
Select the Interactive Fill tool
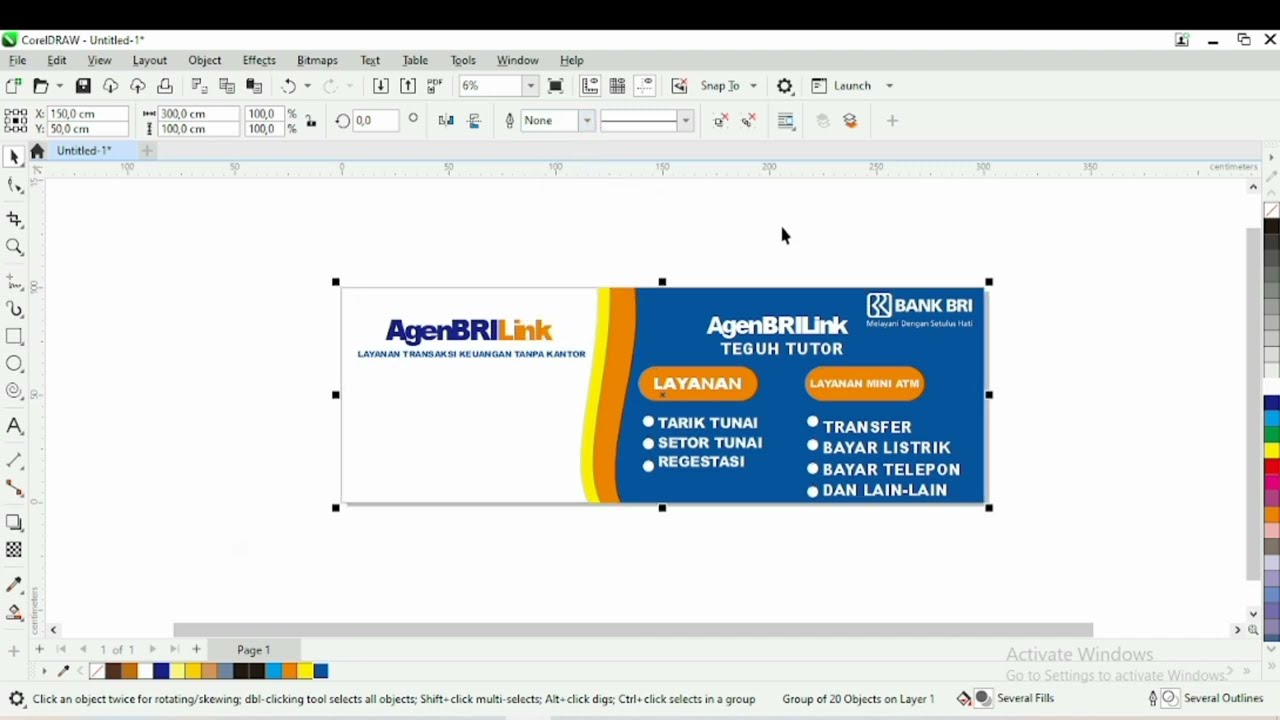click(14, 612)
